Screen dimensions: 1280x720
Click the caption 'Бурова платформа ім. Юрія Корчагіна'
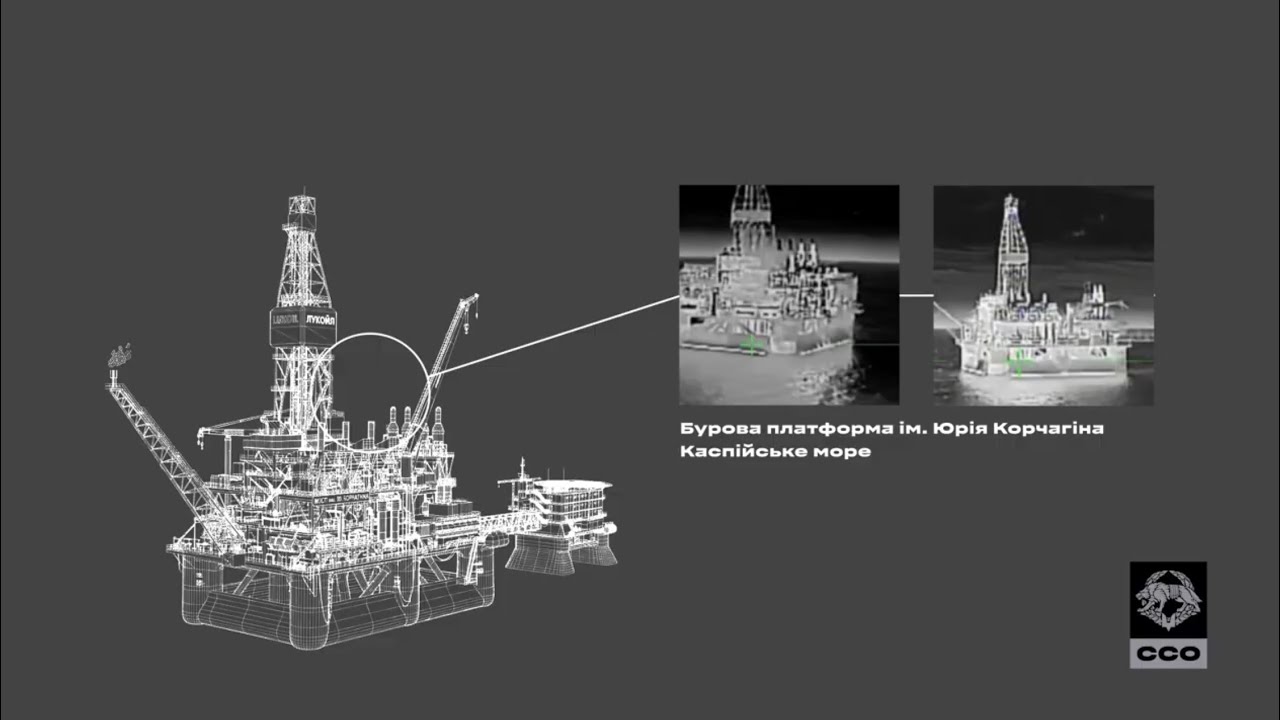pyautogui.click(x=891, y=428)
